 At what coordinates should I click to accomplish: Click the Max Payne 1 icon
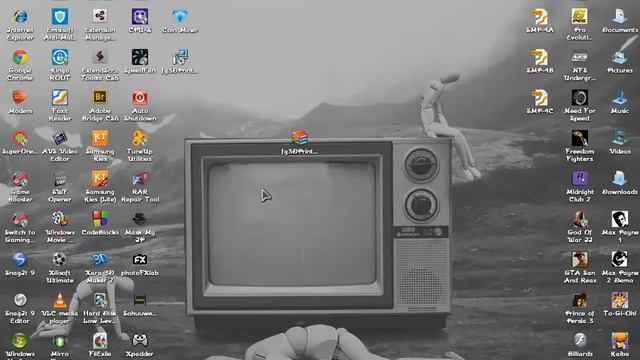pos(620,219)
